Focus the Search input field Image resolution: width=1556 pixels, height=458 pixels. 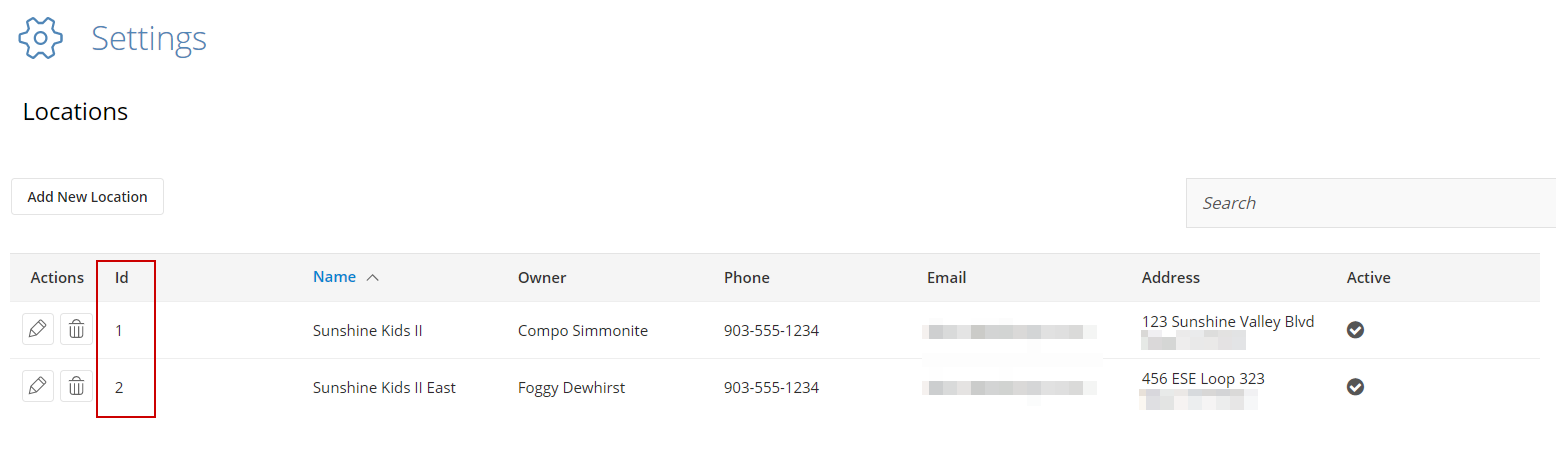point(1371,203)
